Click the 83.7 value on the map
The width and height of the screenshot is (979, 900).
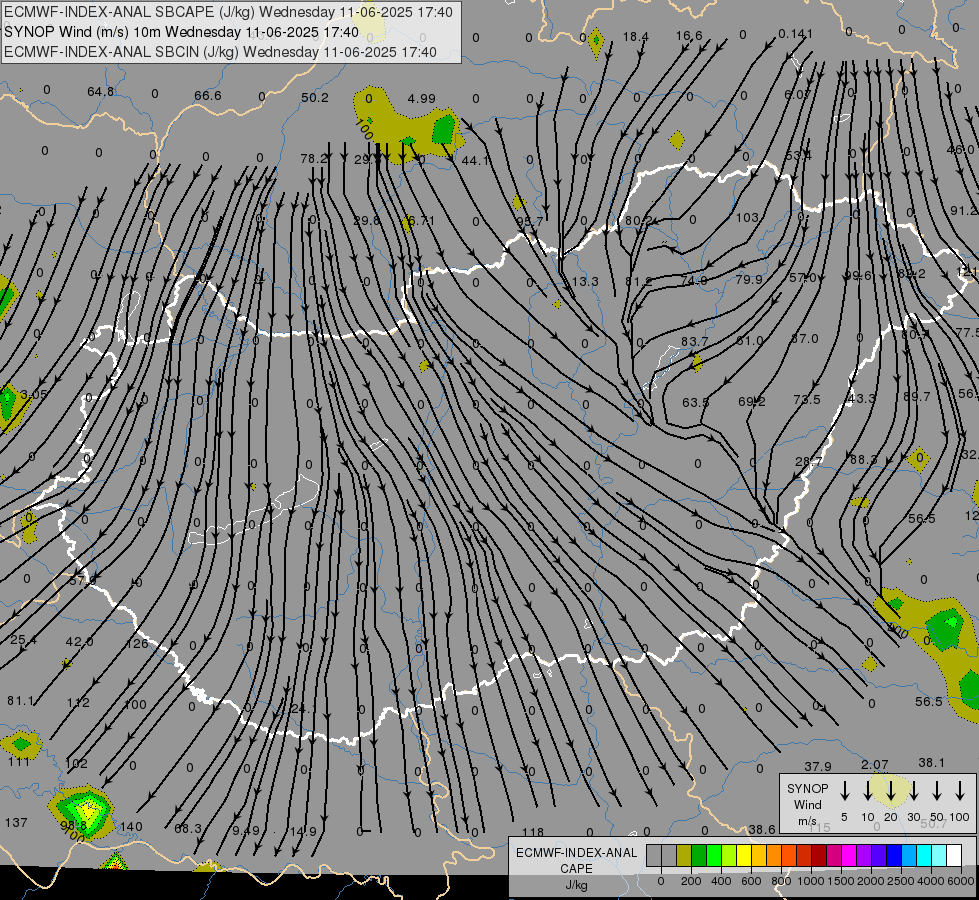[694, 342]
